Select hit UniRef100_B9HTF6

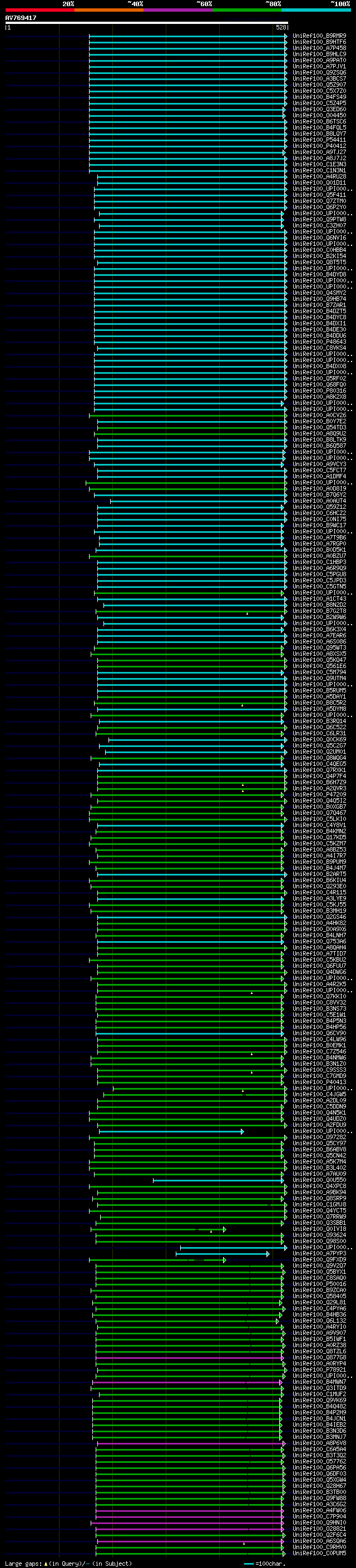point(319,42)
